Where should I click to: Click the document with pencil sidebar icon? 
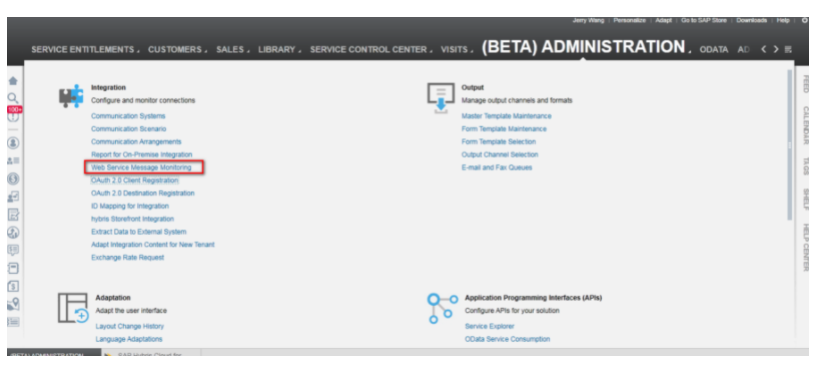(x=13, y=215)
